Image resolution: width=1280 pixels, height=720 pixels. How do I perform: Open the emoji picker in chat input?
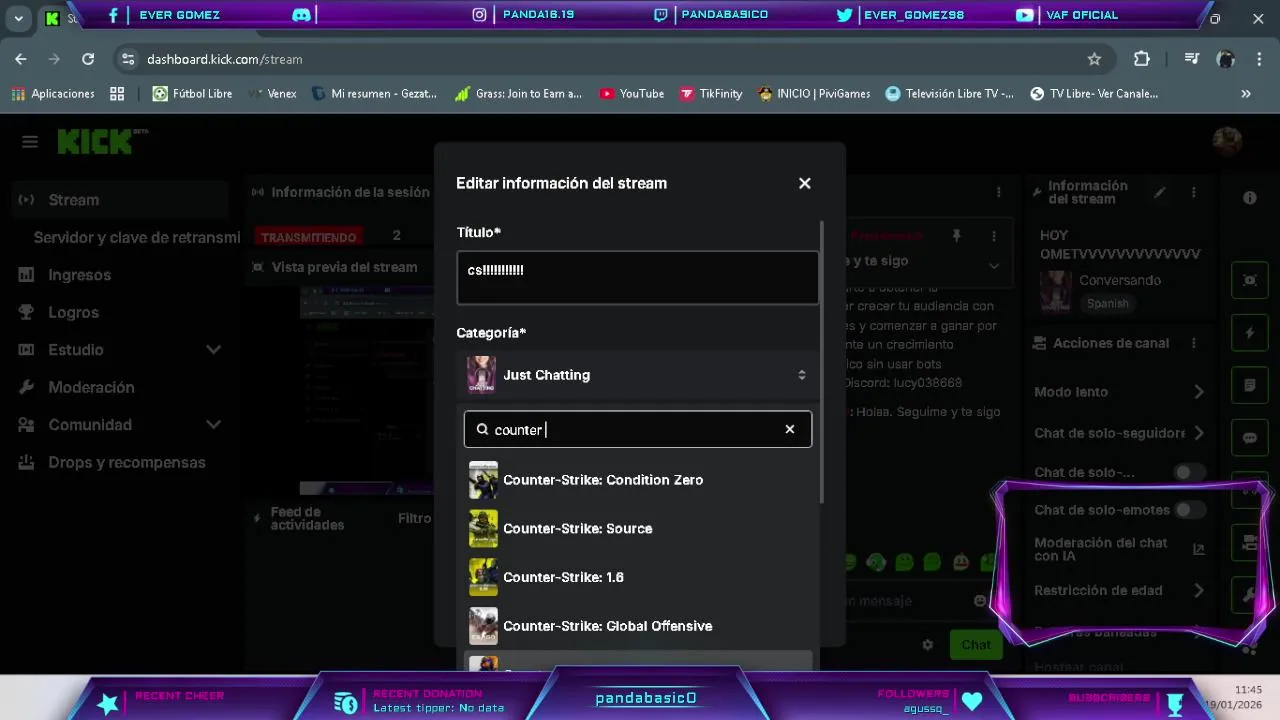tap(980, 601)
